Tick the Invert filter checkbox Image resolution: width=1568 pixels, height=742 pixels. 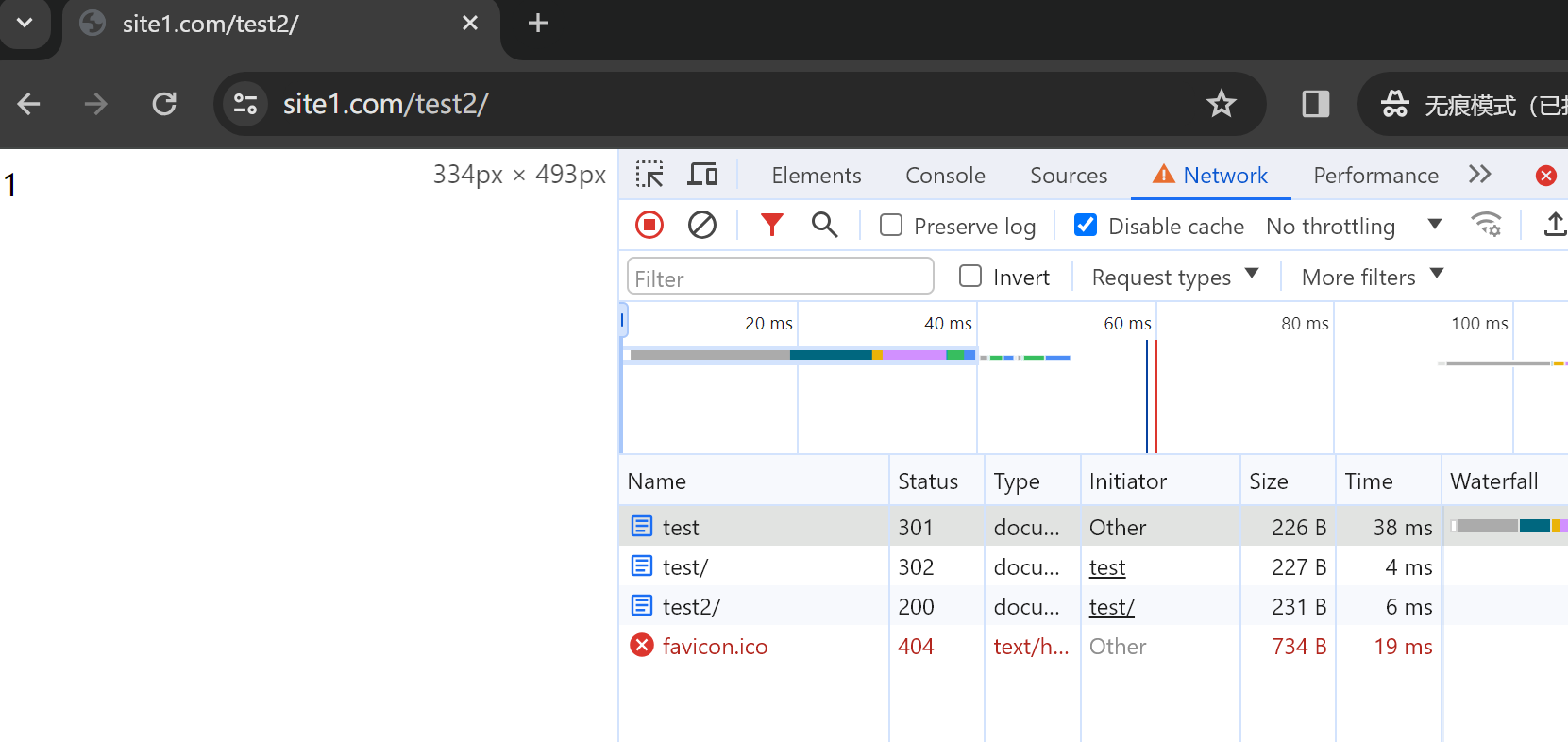pyautogui.click(x=970, y=276)
